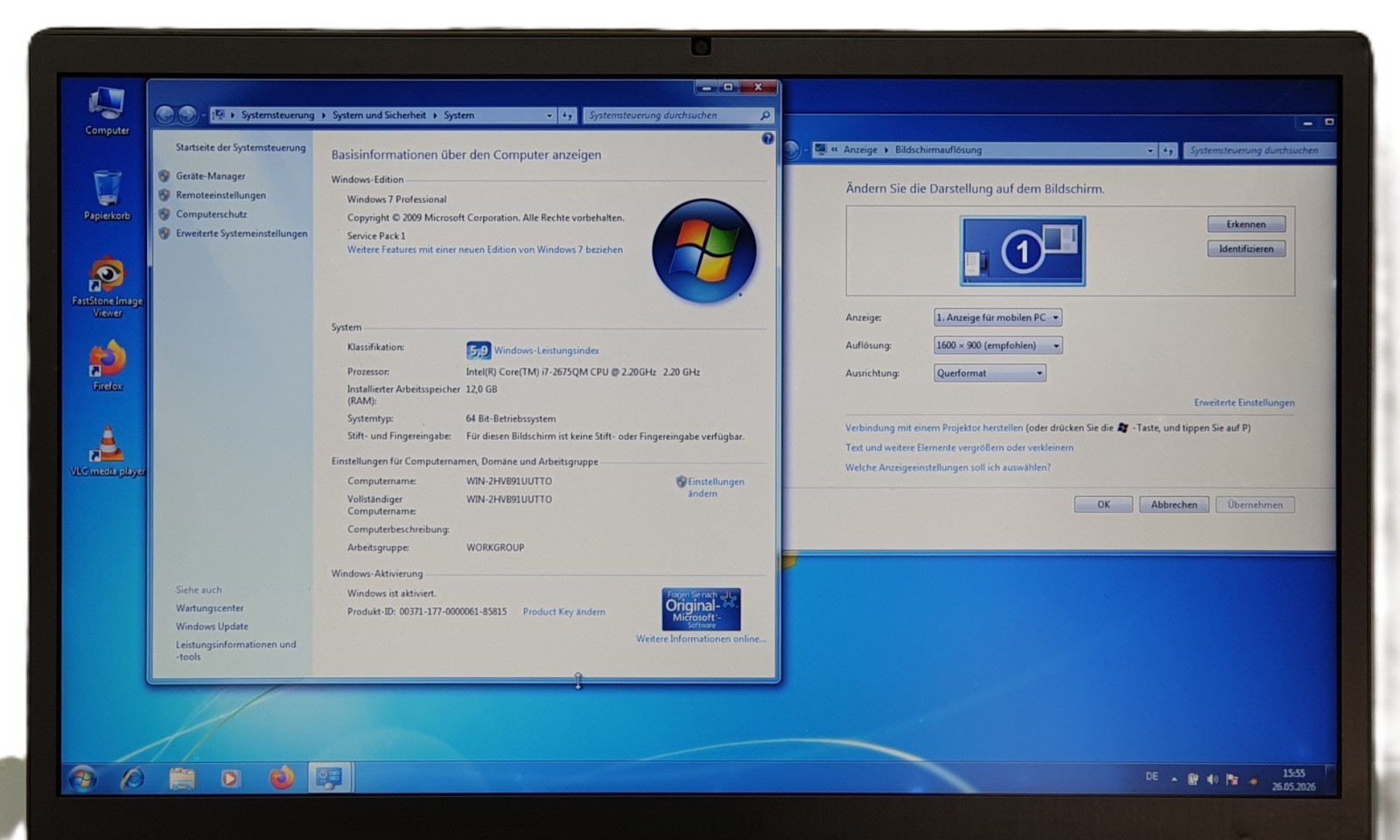Viewport: 1400px width, 840px height.
Task: Click Anzeige breadcrumb in display window
Action: tap(860, 150)
